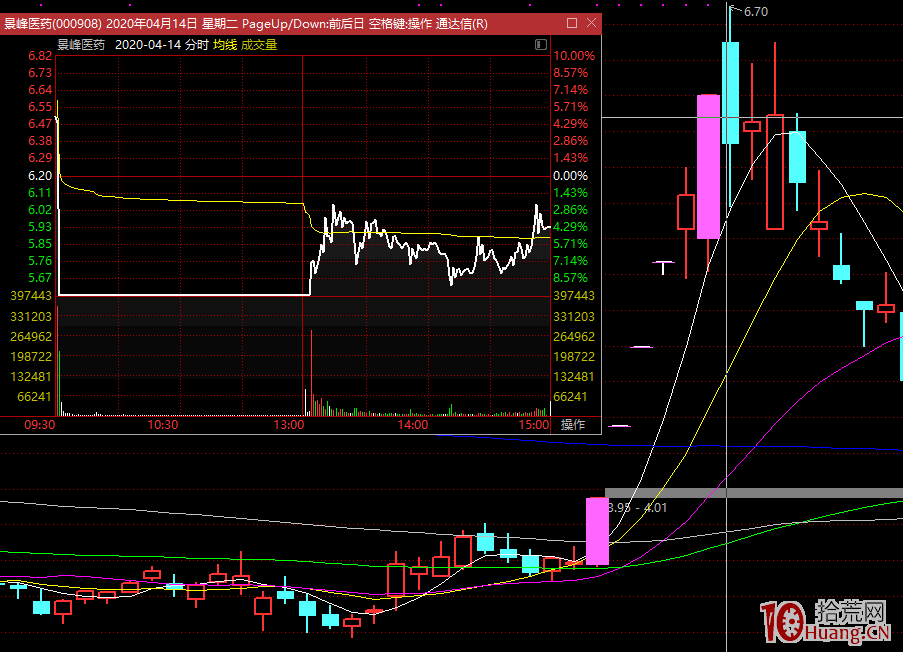Click the 成交量 legend label
This screenshot has height=652, width=903.
[259, 45]
